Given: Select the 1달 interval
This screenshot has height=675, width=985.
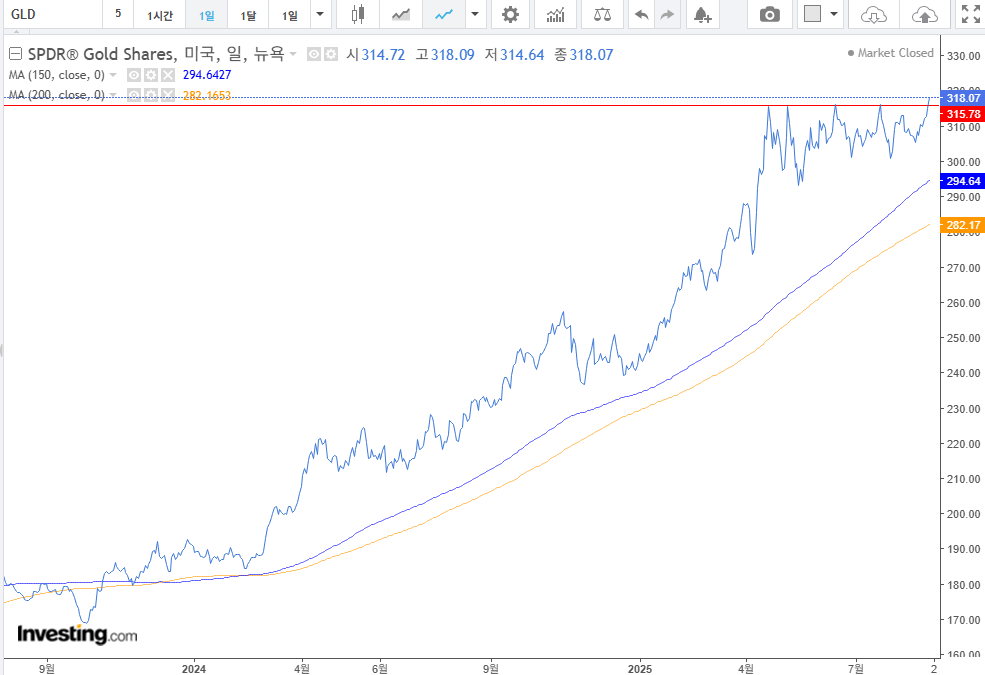Looking at the screenshot, I should pos(248,14).
